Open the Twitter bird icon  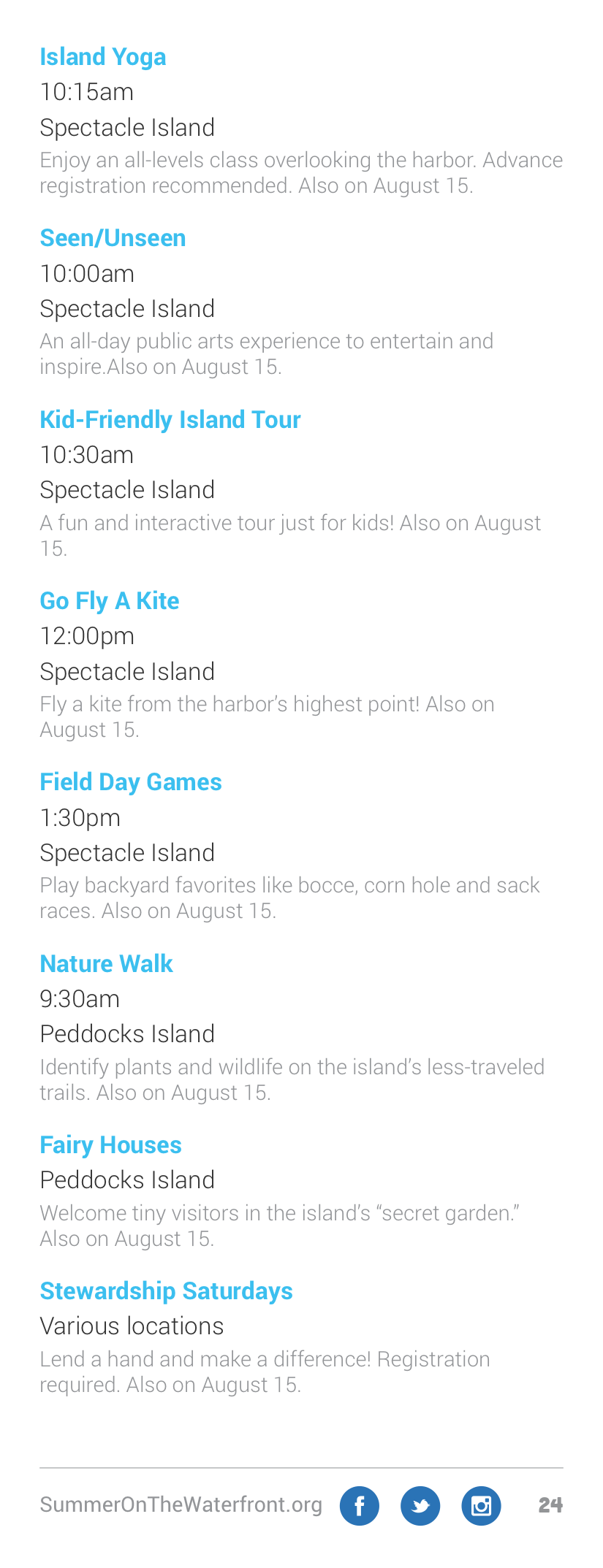click(420, 1505)
